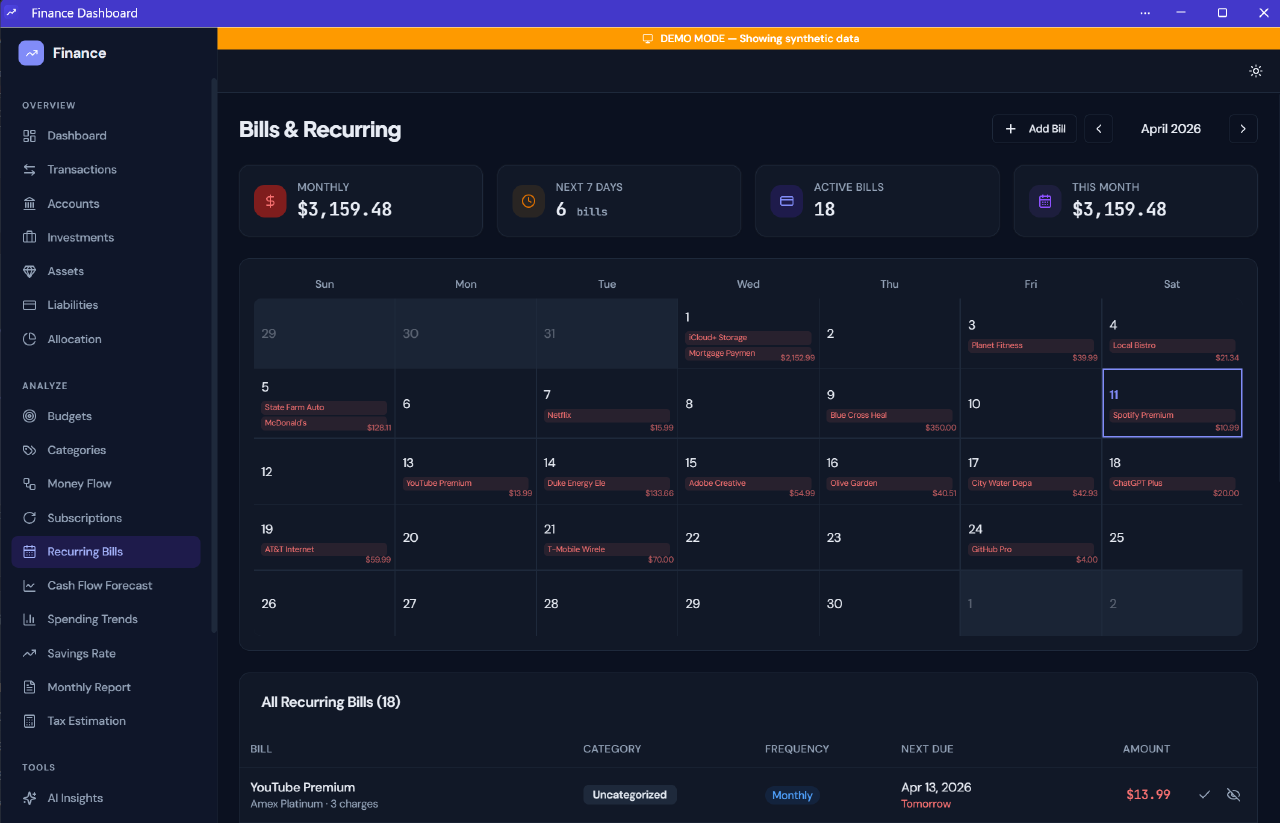
Task: Open the title bar more options menu
Action: [x=1145, y=13]
